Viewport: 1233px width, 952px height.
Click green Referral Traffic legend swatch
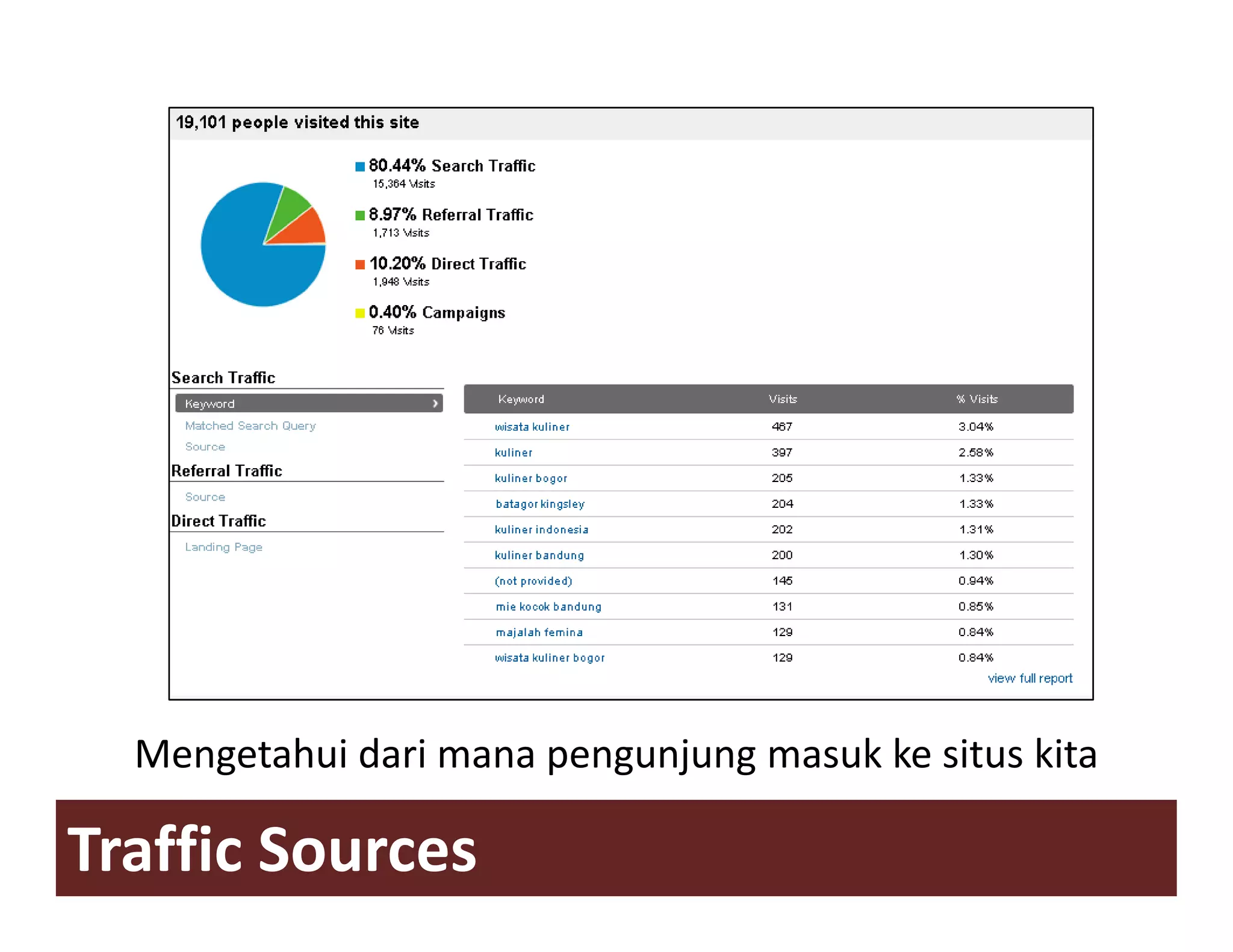pos(360,215)
